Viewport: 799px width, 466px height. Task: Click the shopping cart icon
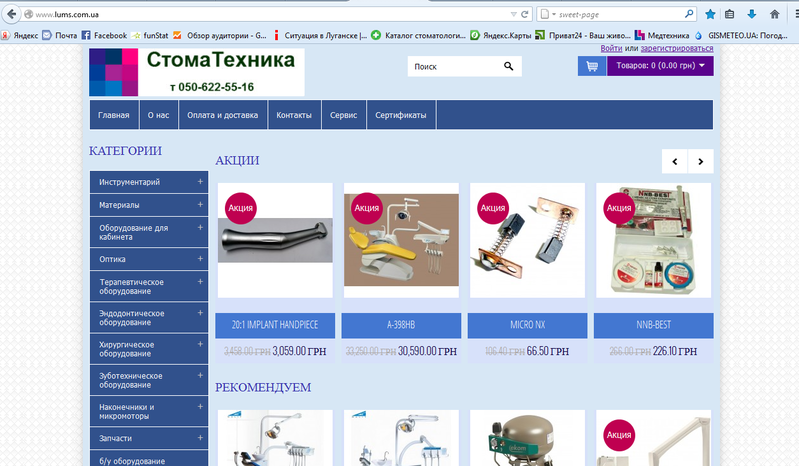point(592,66)
